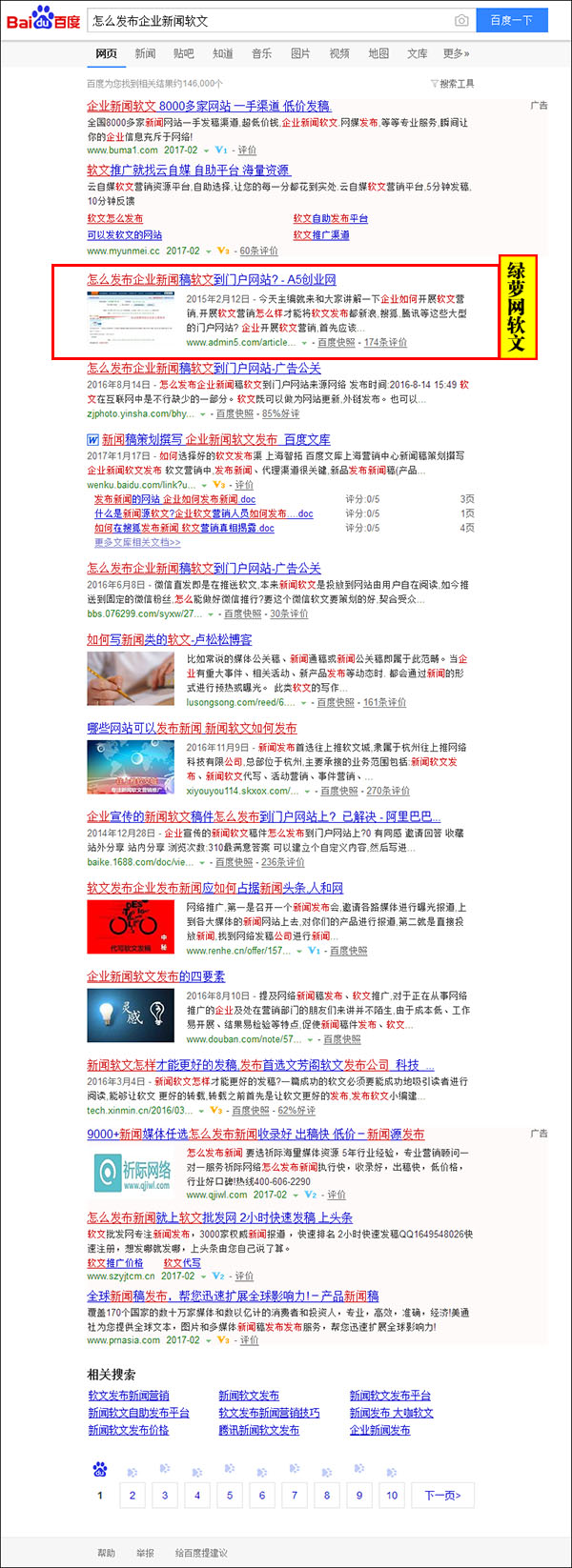Click the filter icon next to 搜索工具
Image resolution: width=572 pixels, height=1568 pixels.
434,84
